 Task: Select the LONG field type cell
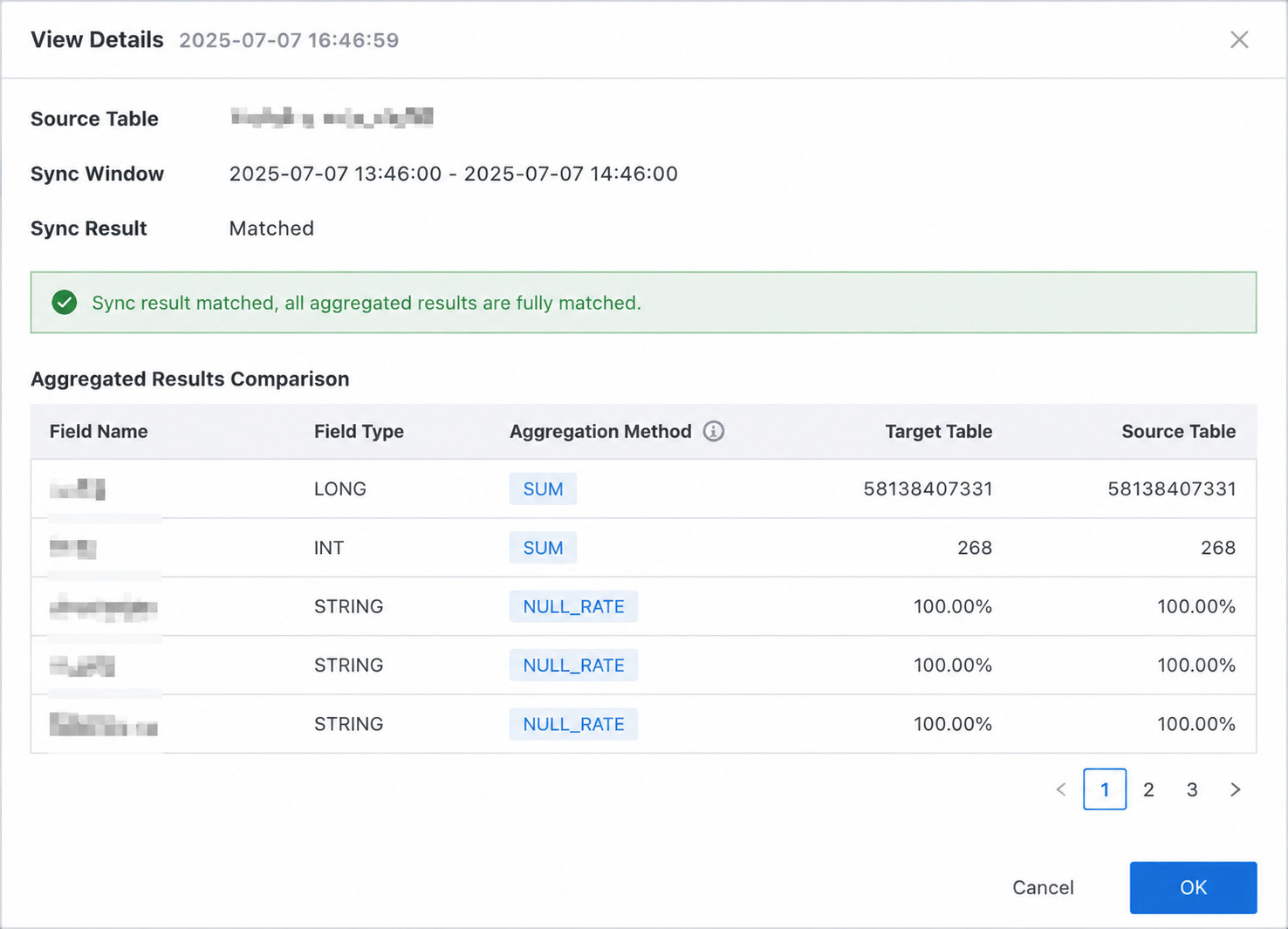pos(340,488)
